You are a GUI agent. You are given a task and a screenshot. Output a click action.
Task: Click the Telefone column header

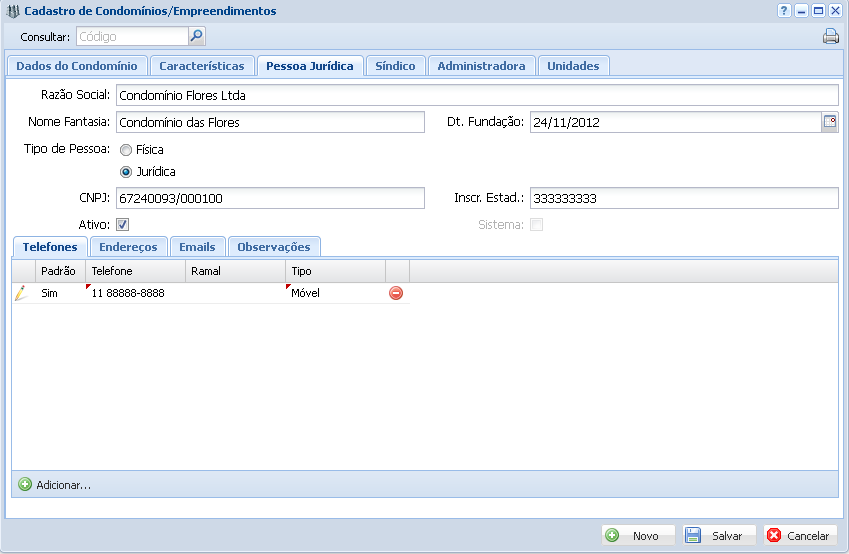click(135, 271)
